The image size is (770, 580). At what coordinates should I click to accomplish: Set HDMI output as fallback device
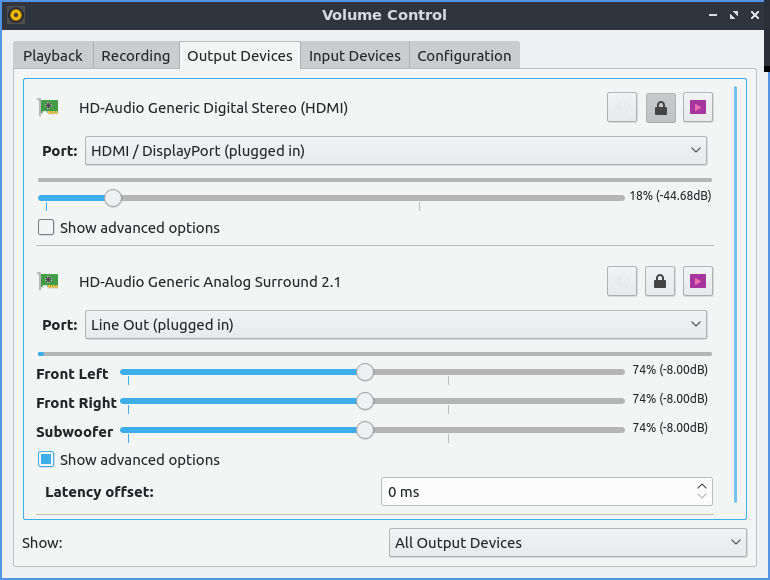[x=698, y=108]
